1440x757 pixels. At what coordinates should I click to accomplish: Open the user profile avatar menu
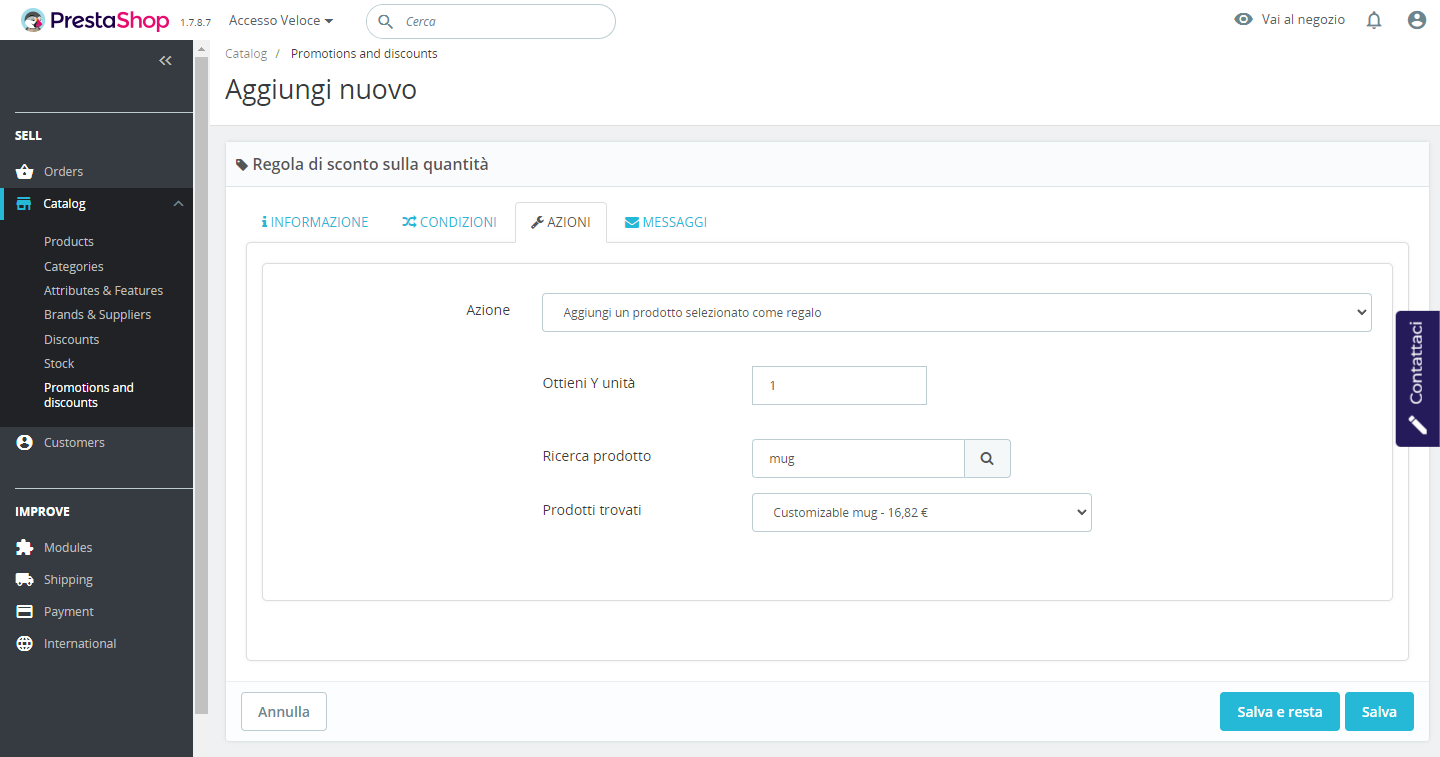(1416, 20)
